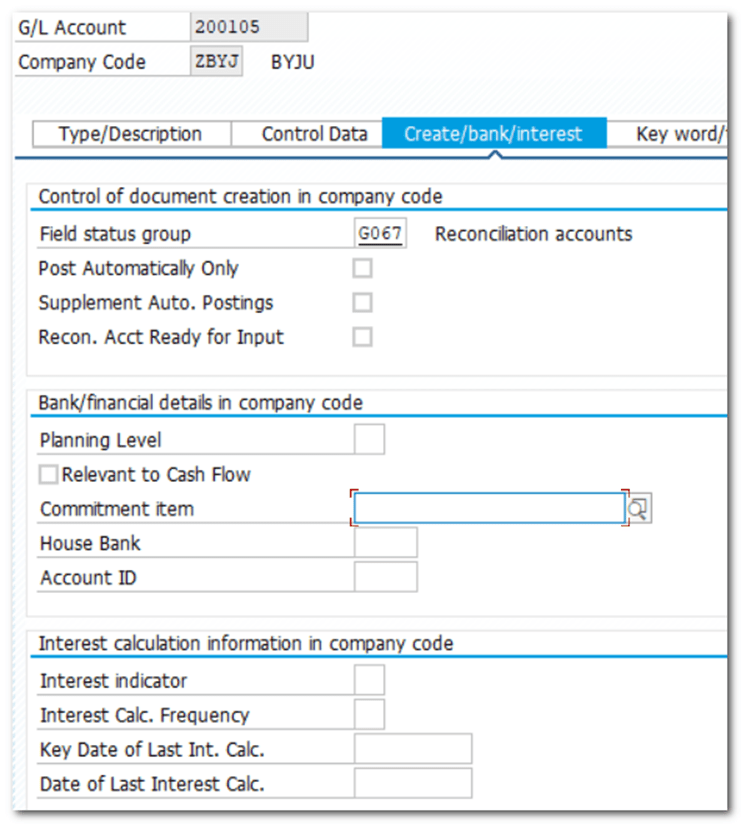This screenshot has height=824, width=741.
Task: Open the Control Data tab
Action: [314, 134]
